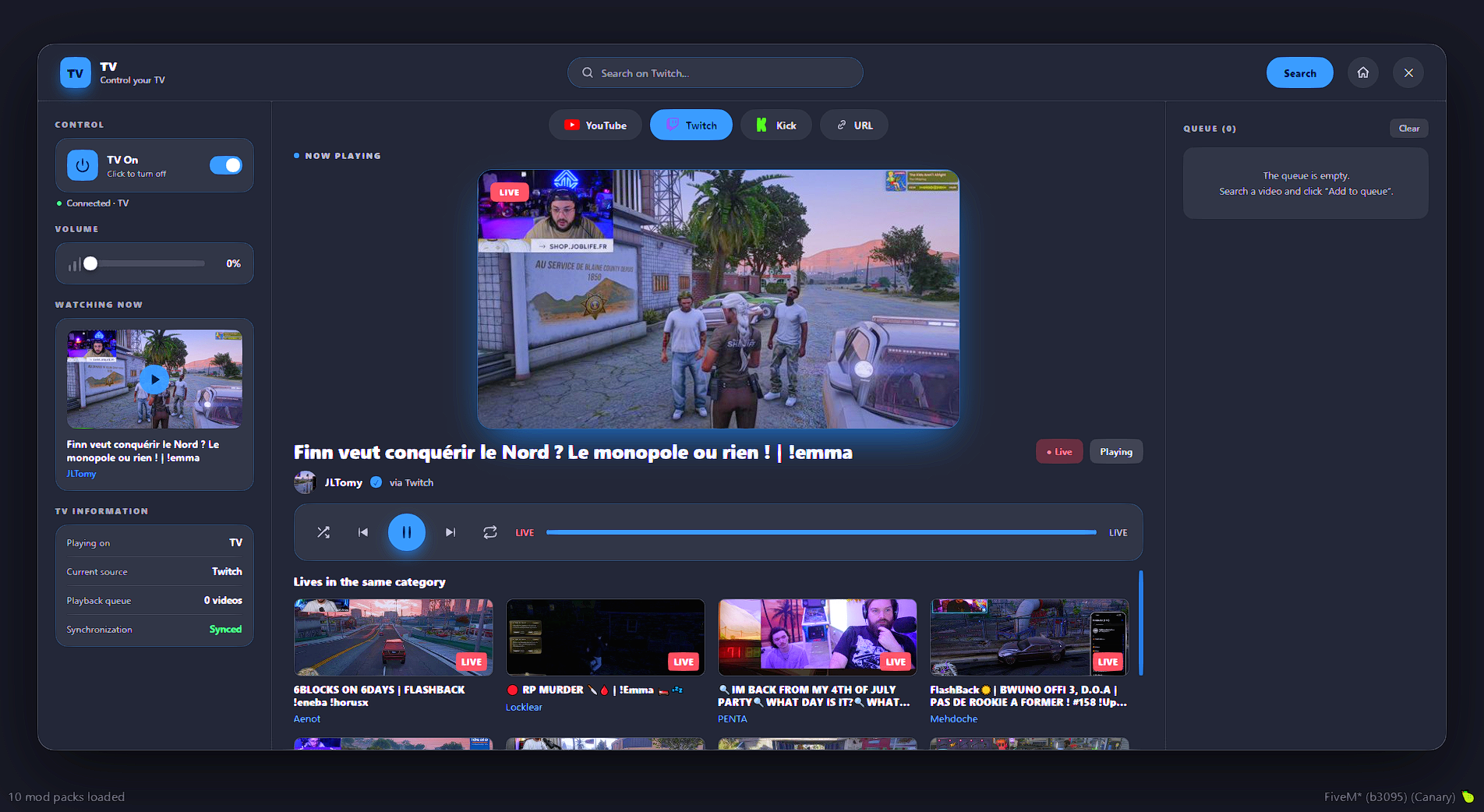Switch to the Kick tab

click(x=776, y=125)
